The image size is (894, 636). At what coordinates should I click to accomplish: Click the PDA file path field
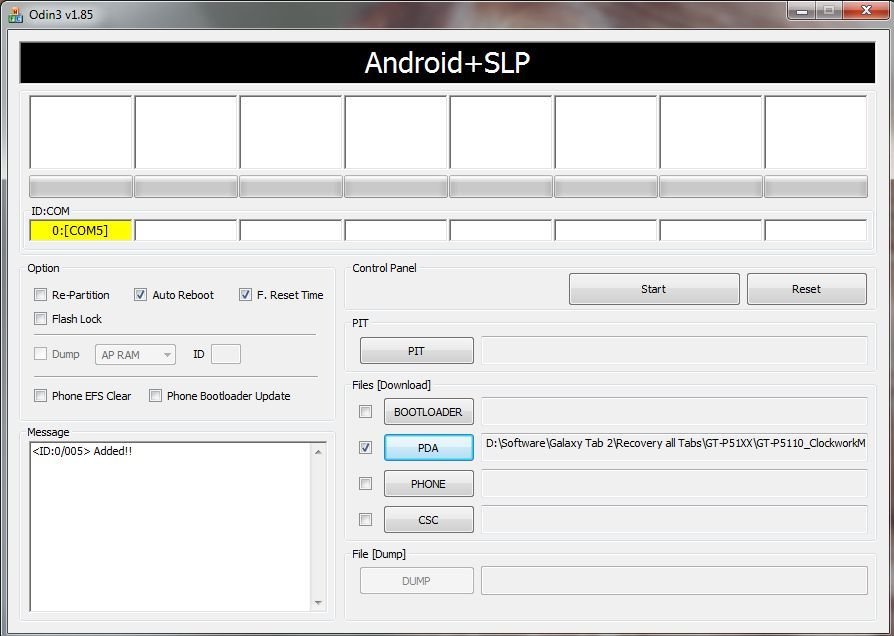click(674, 447)
